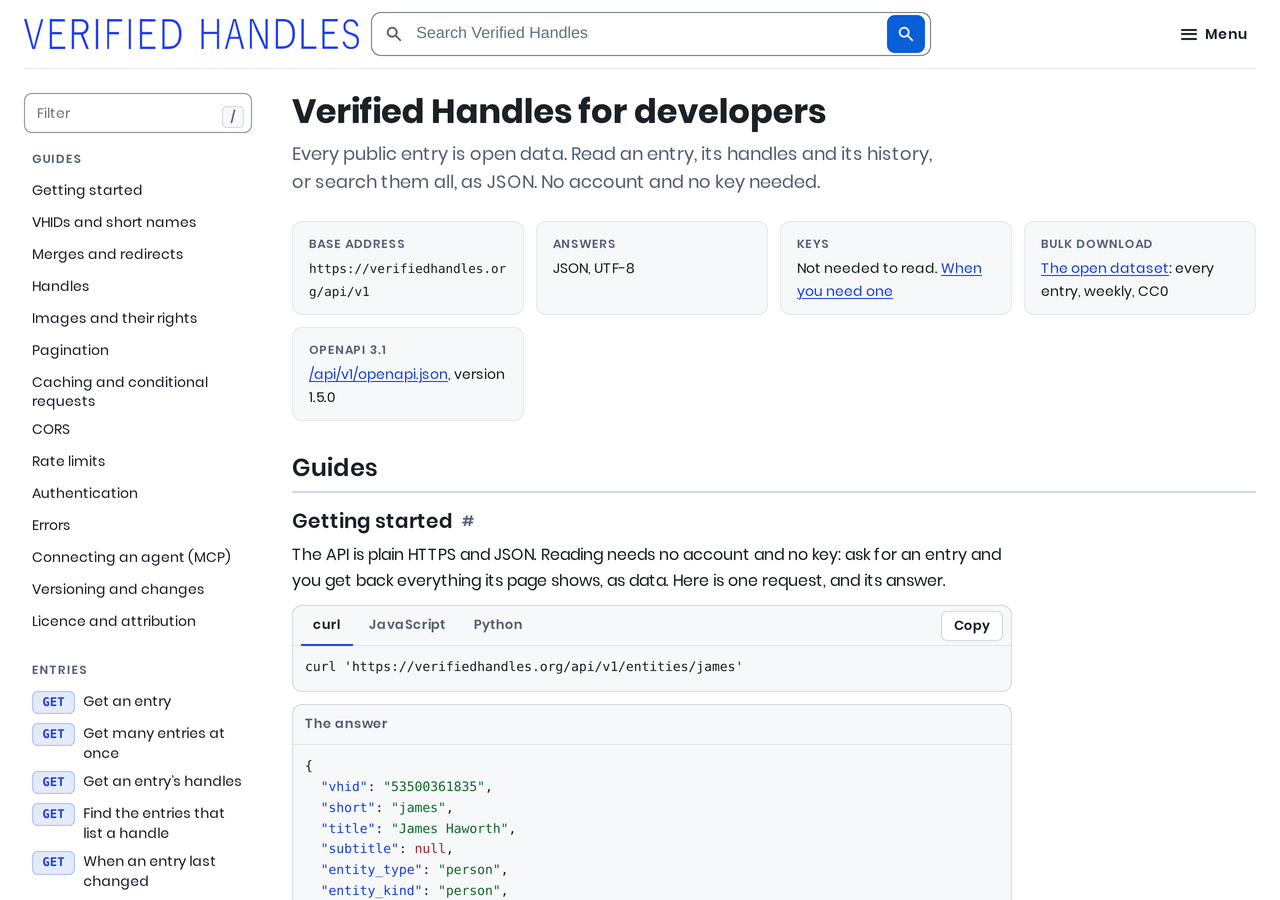Copy the curl code sample
1280x900 pixels.
[971, 625]
